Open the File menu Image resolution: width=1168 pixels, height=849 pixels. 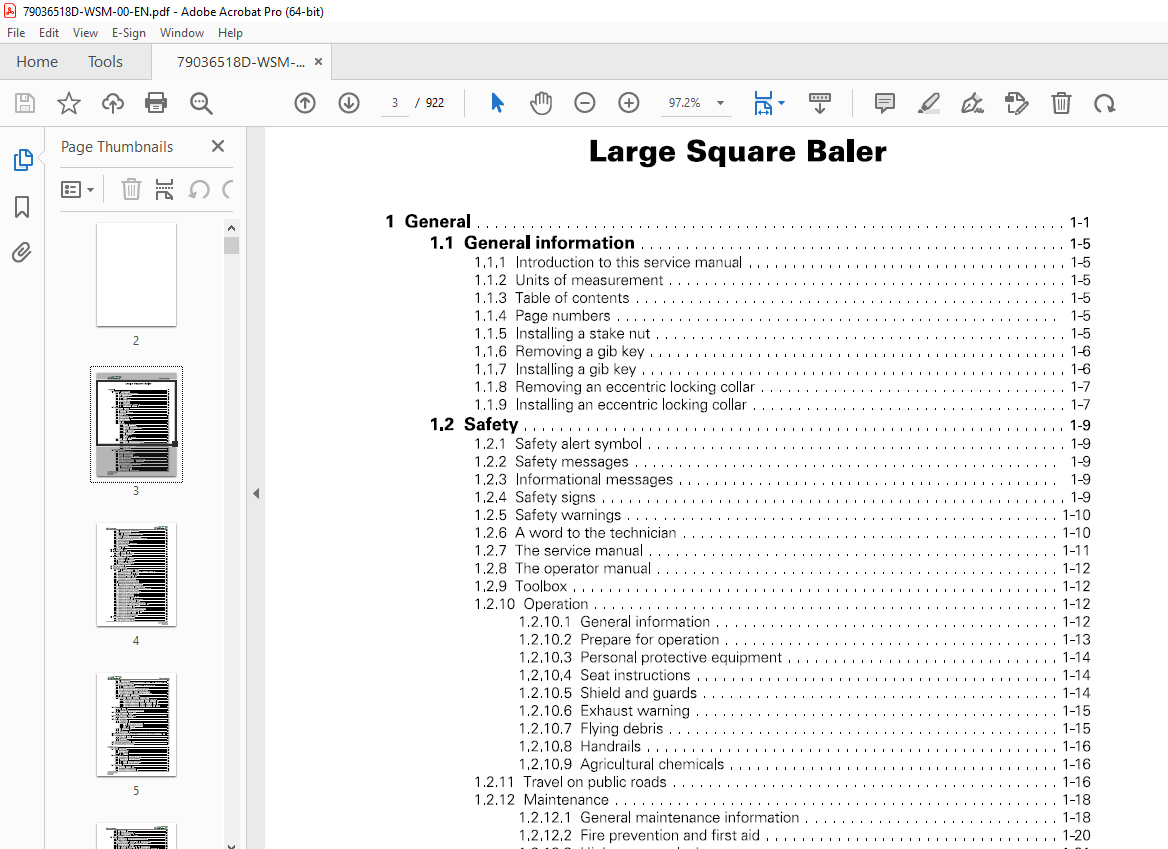pyautogui.click(x=16, y=33)
